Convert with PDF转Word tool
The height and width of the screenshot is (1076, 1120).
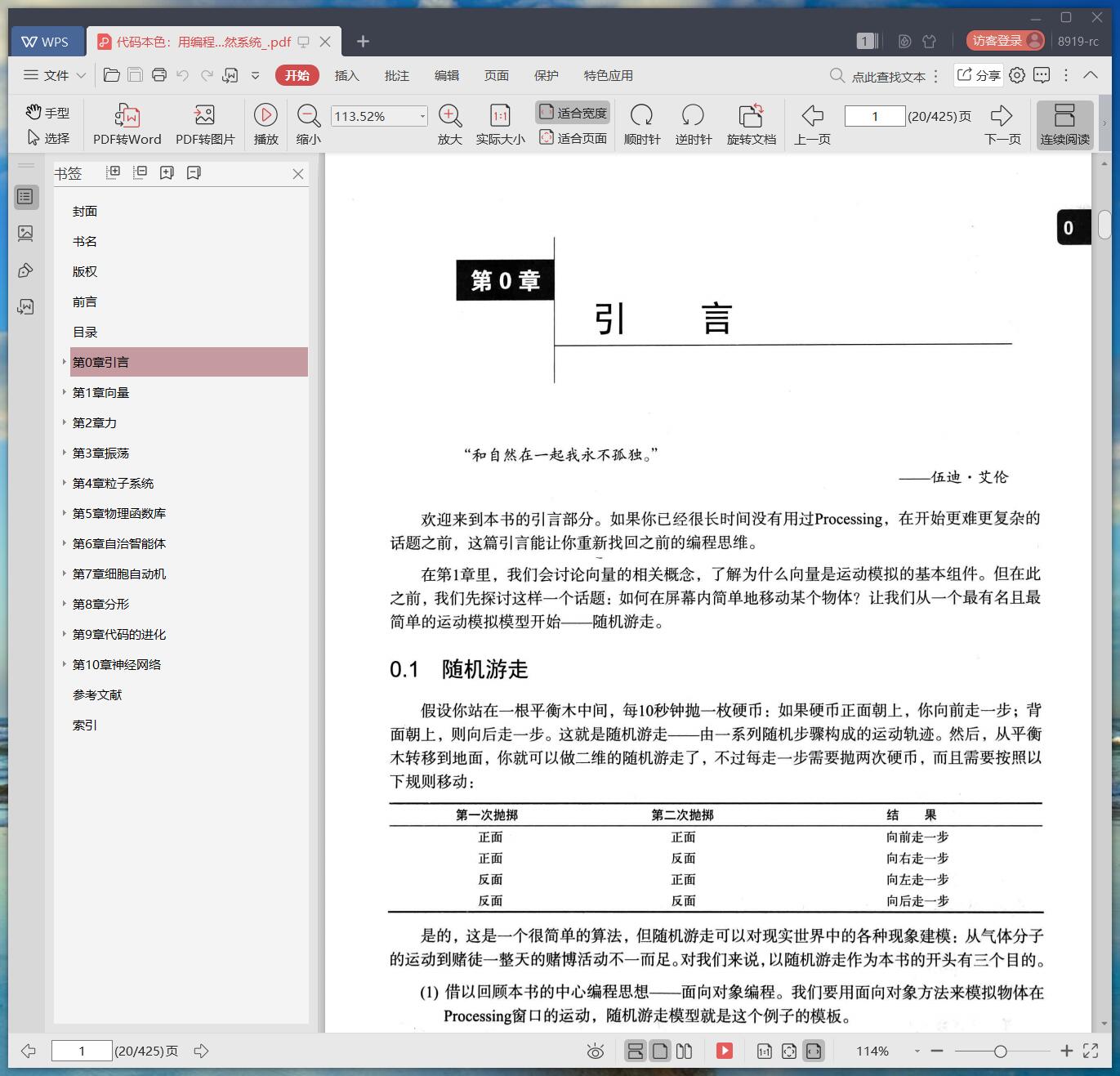click(127, 124)
